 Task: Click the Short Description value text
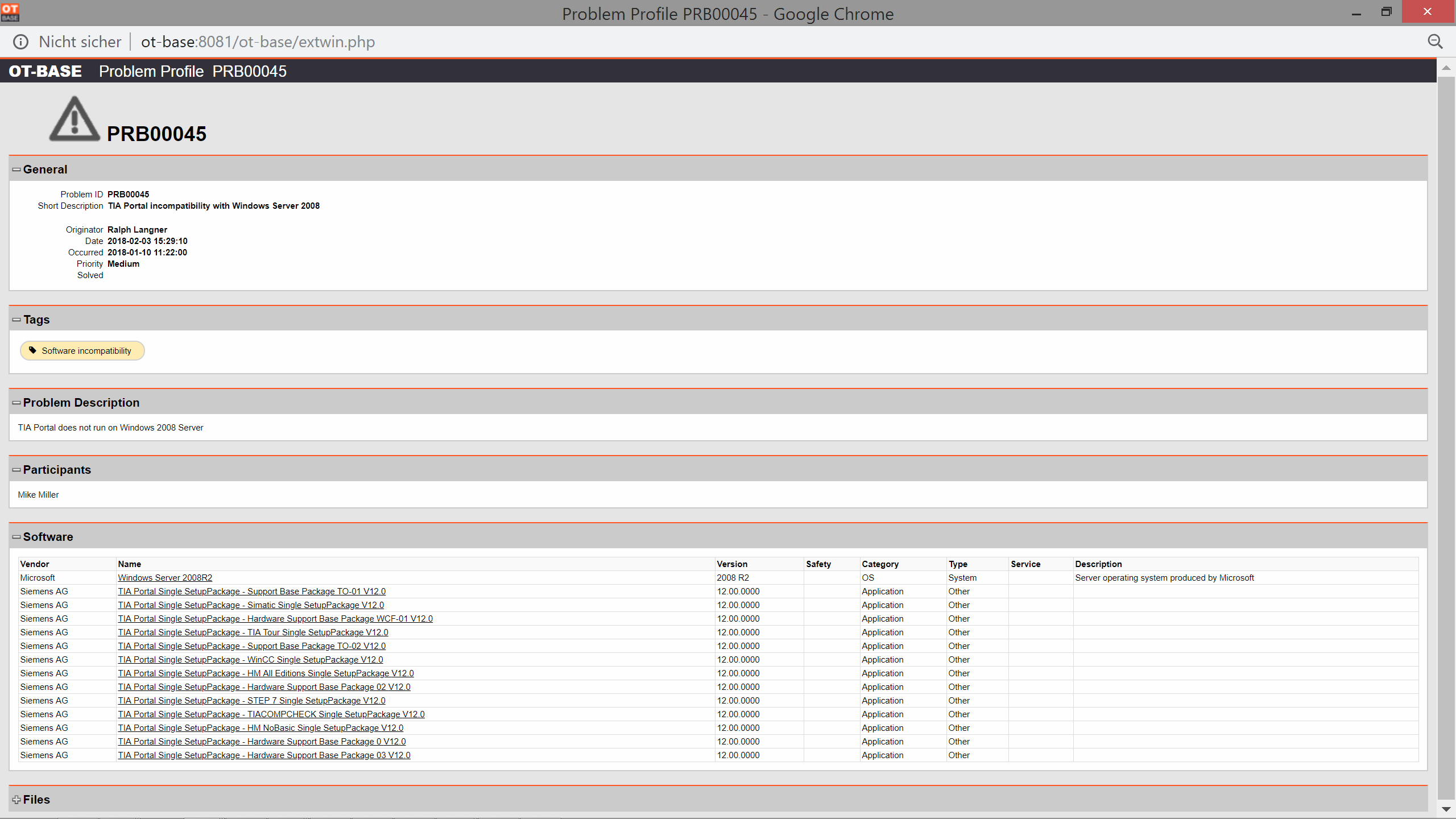click(214, 206)
